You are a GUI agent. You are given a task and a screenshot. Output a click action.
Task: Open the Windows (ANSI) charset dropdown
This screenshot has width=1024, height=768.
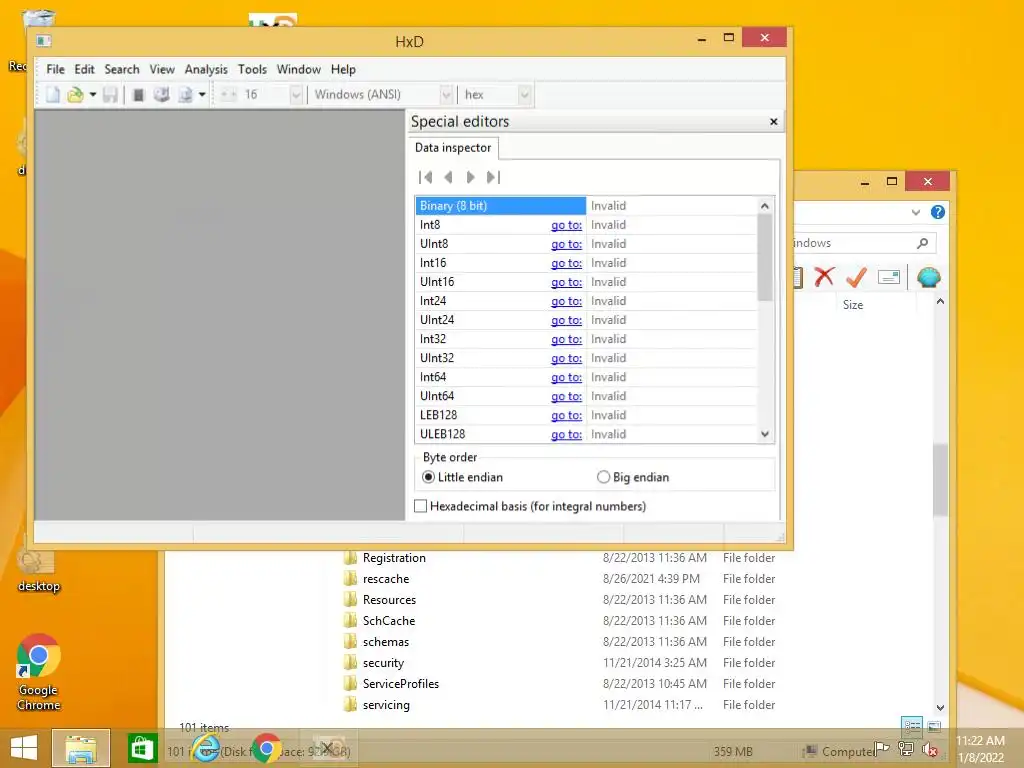coord(445,95)
